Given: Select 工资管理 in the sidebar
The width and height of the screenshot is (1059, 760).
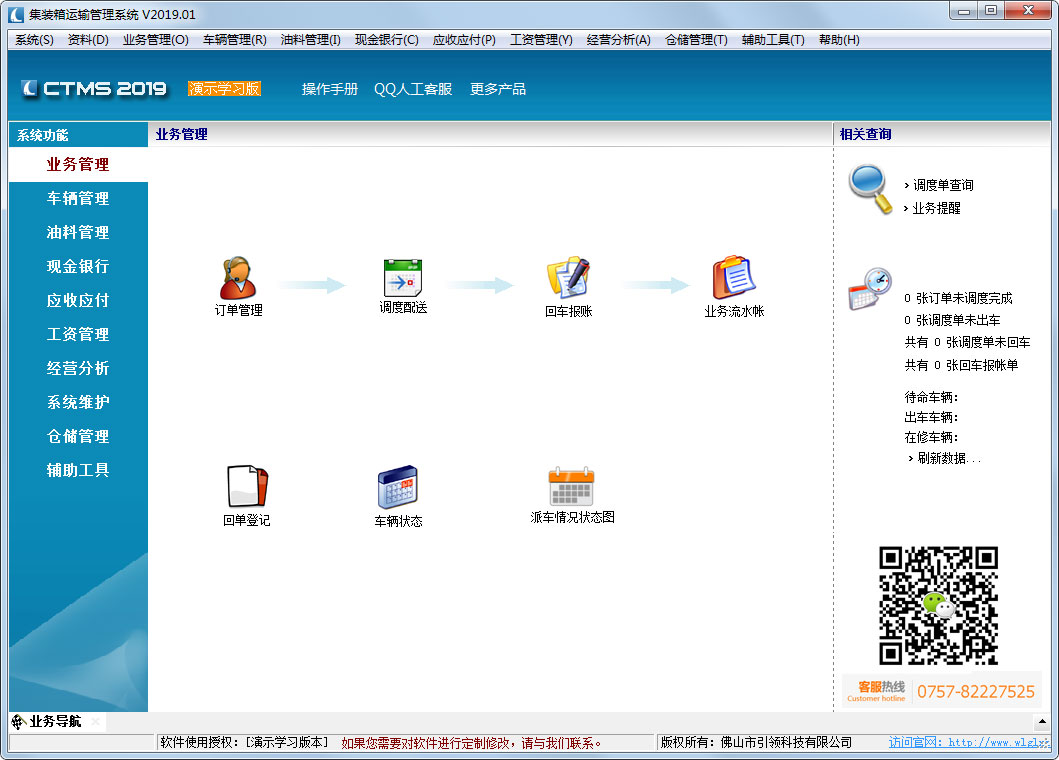Looking at the screenshot, I should [78, 334].
